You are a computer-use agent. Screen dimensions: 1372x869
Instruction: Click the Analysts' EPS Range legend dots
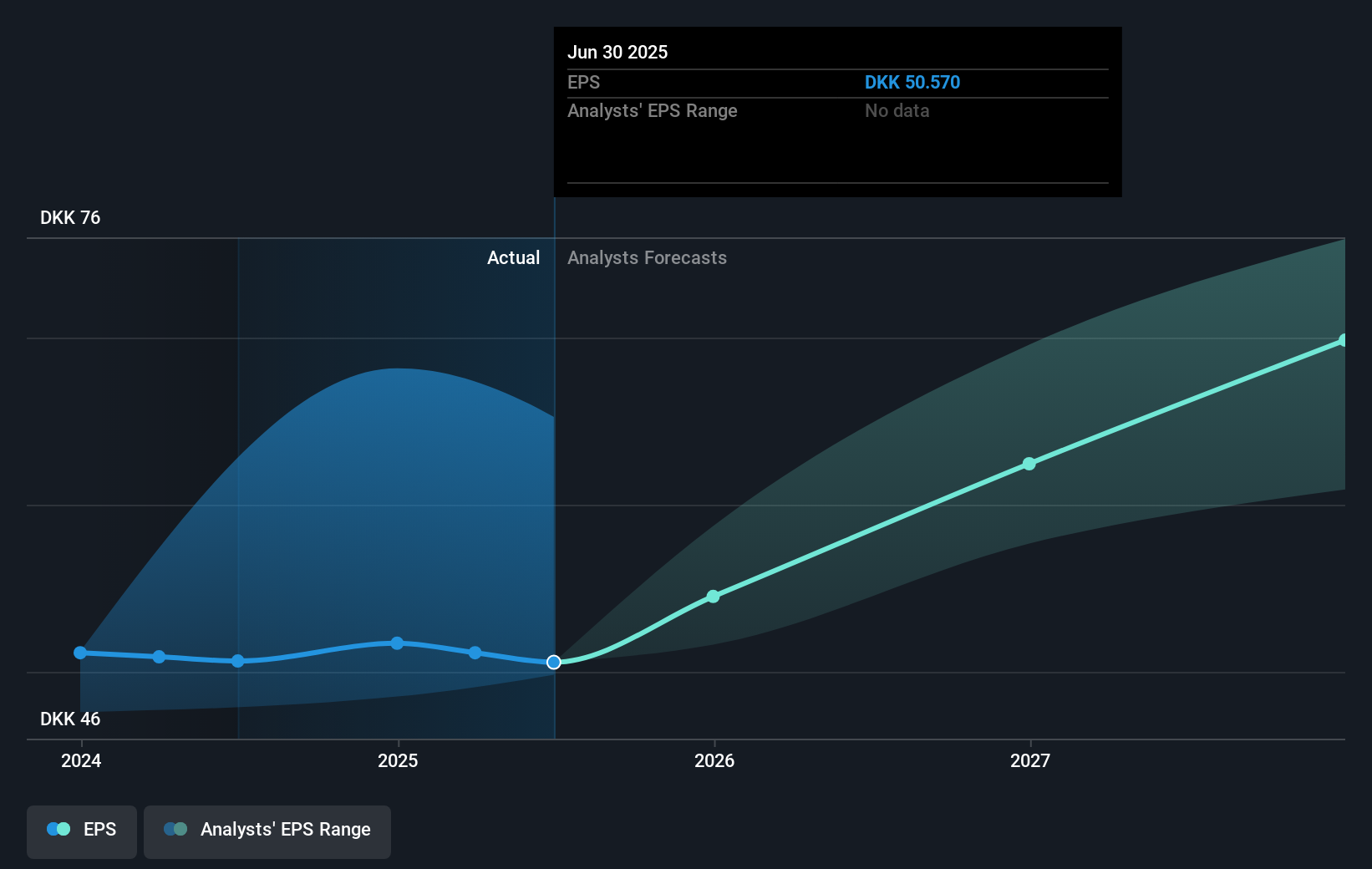click(x=175, y=828)
